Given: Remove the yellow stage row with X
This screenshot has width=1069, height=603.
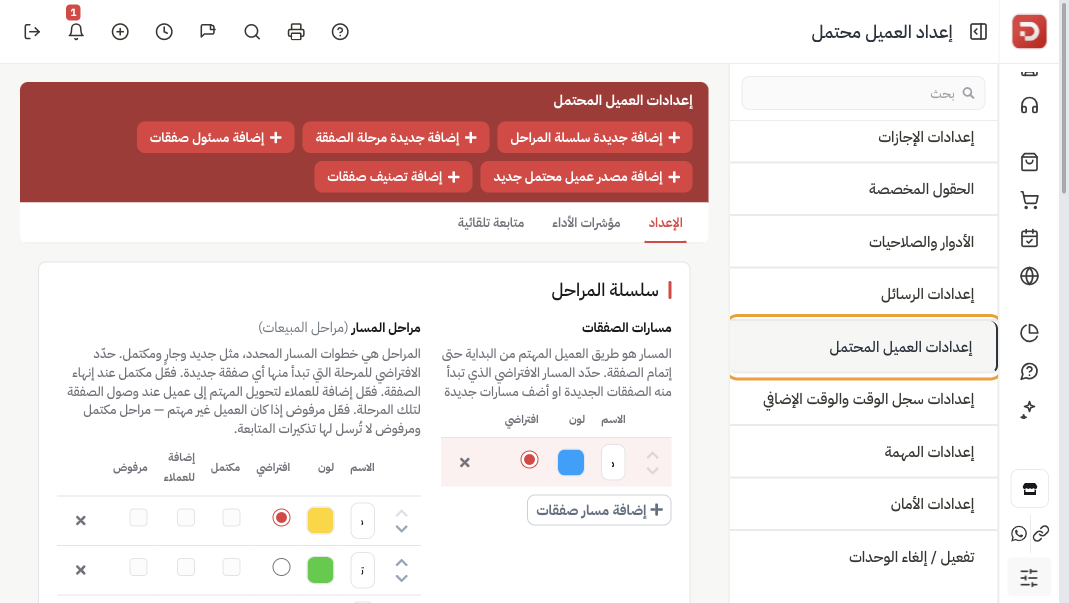Looking at the screenshot, I should [80, 520].
